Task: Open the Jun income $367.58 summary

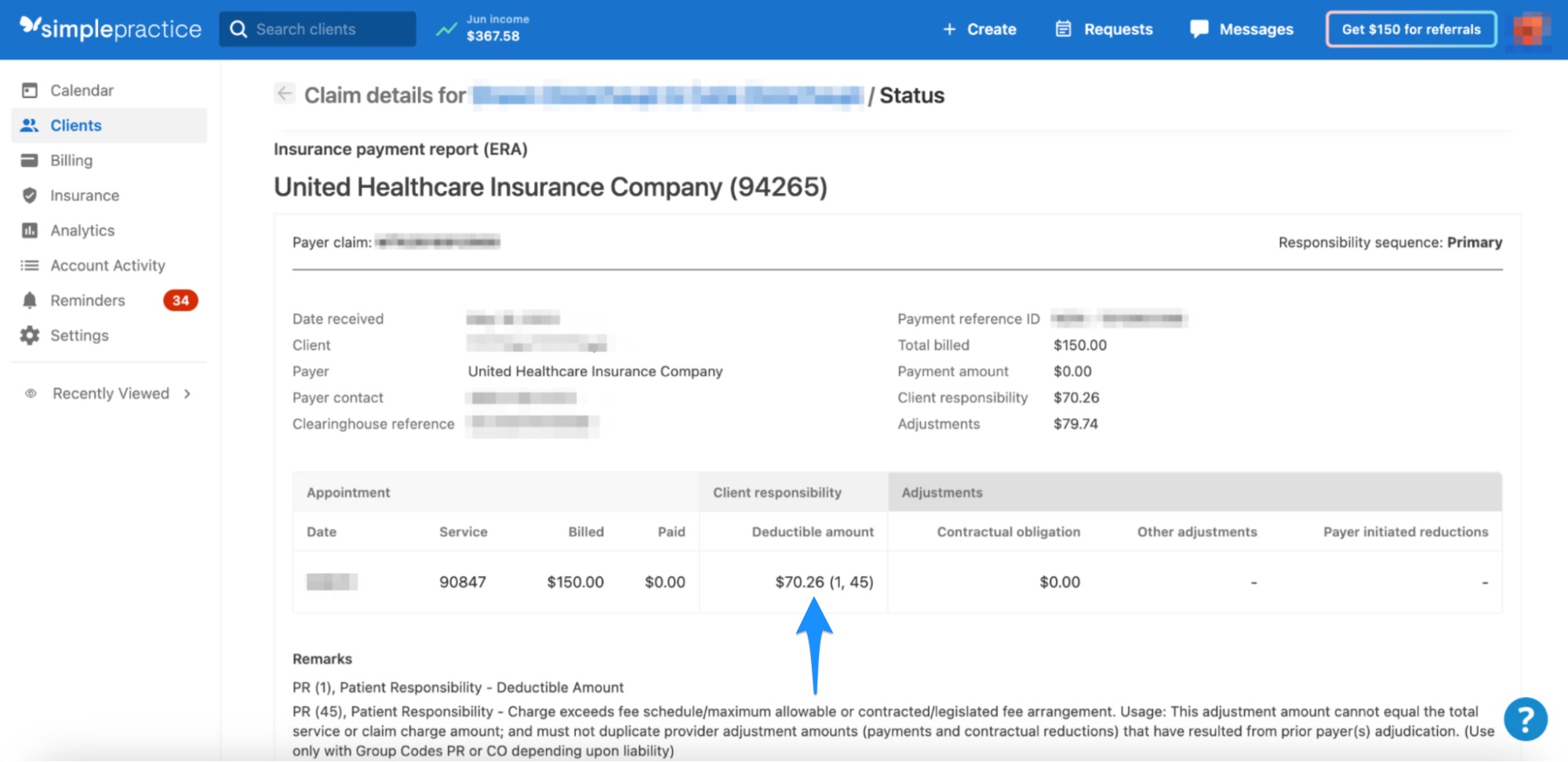Action: (497, 28)
